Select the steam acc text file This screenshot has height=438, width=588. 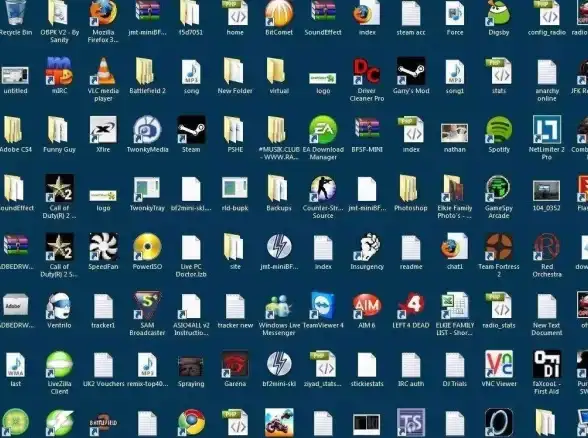[411, 13]
